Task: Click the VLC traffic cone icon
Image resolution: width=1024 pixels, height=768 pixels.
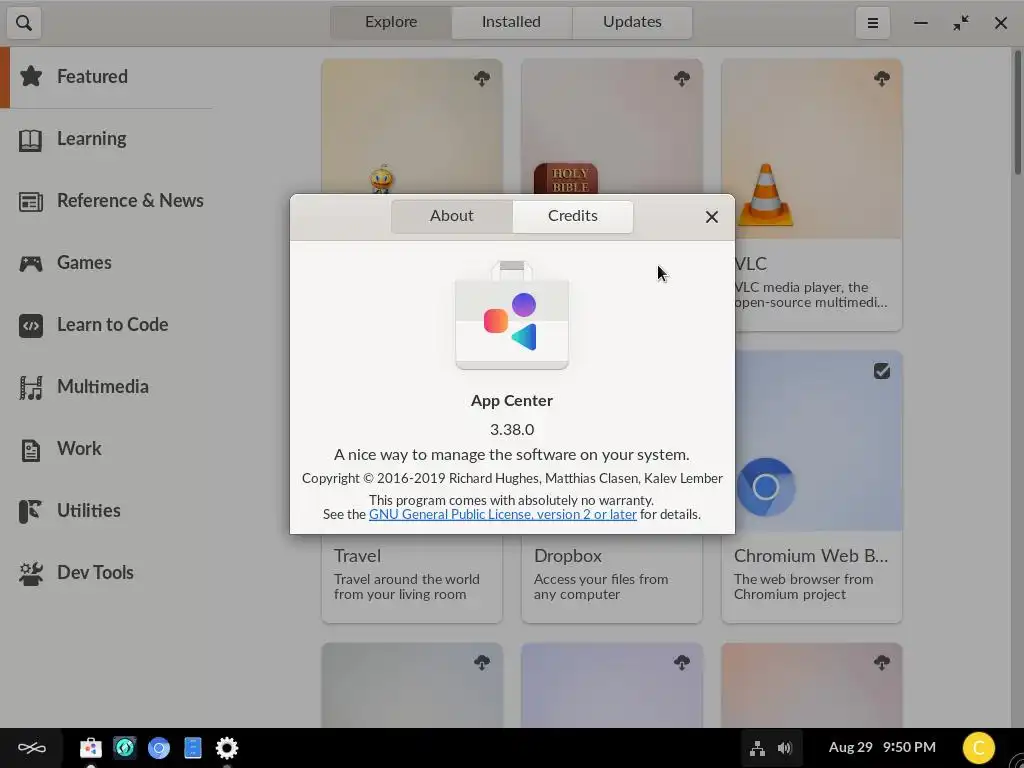Action: click(x=765, y=195)
